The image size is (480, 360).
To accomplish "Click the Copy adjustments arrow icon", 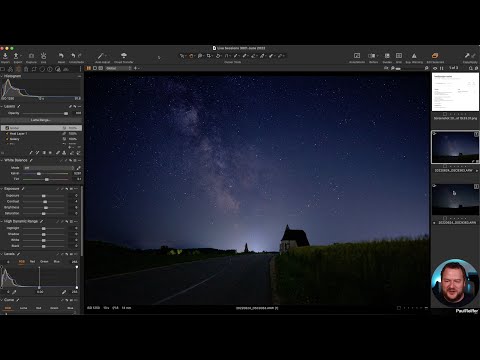I will (x=467, y=56).
